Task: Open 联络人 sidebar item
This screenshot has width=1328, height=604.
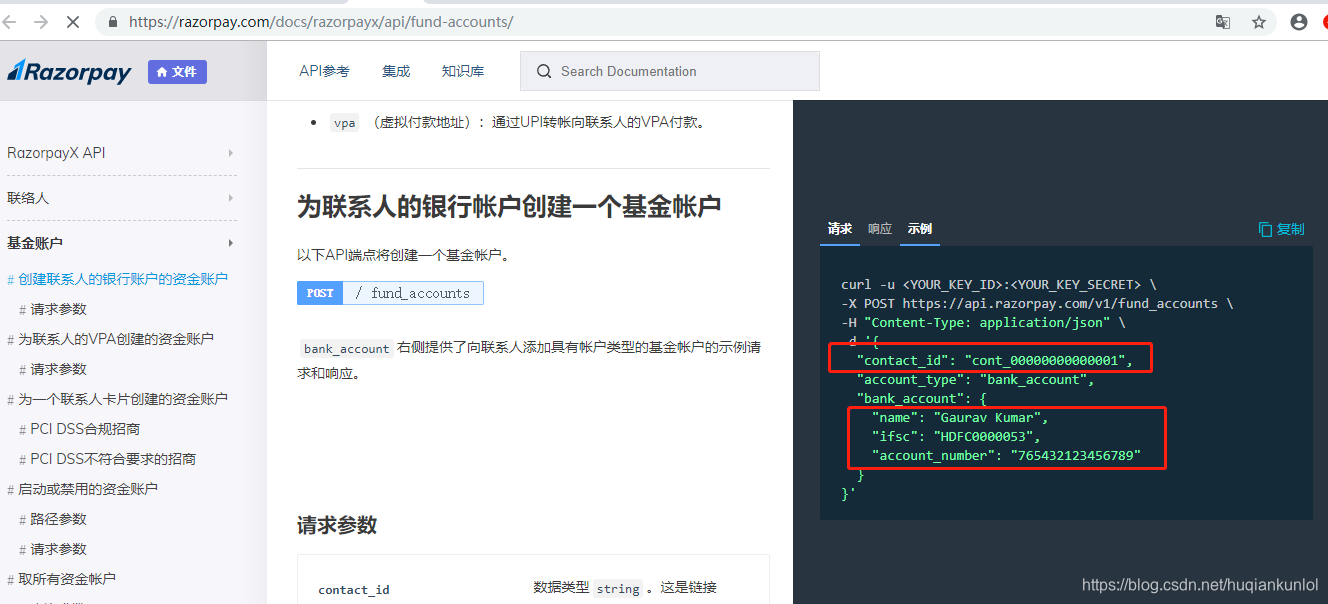Action: click(x=28, y=198)
